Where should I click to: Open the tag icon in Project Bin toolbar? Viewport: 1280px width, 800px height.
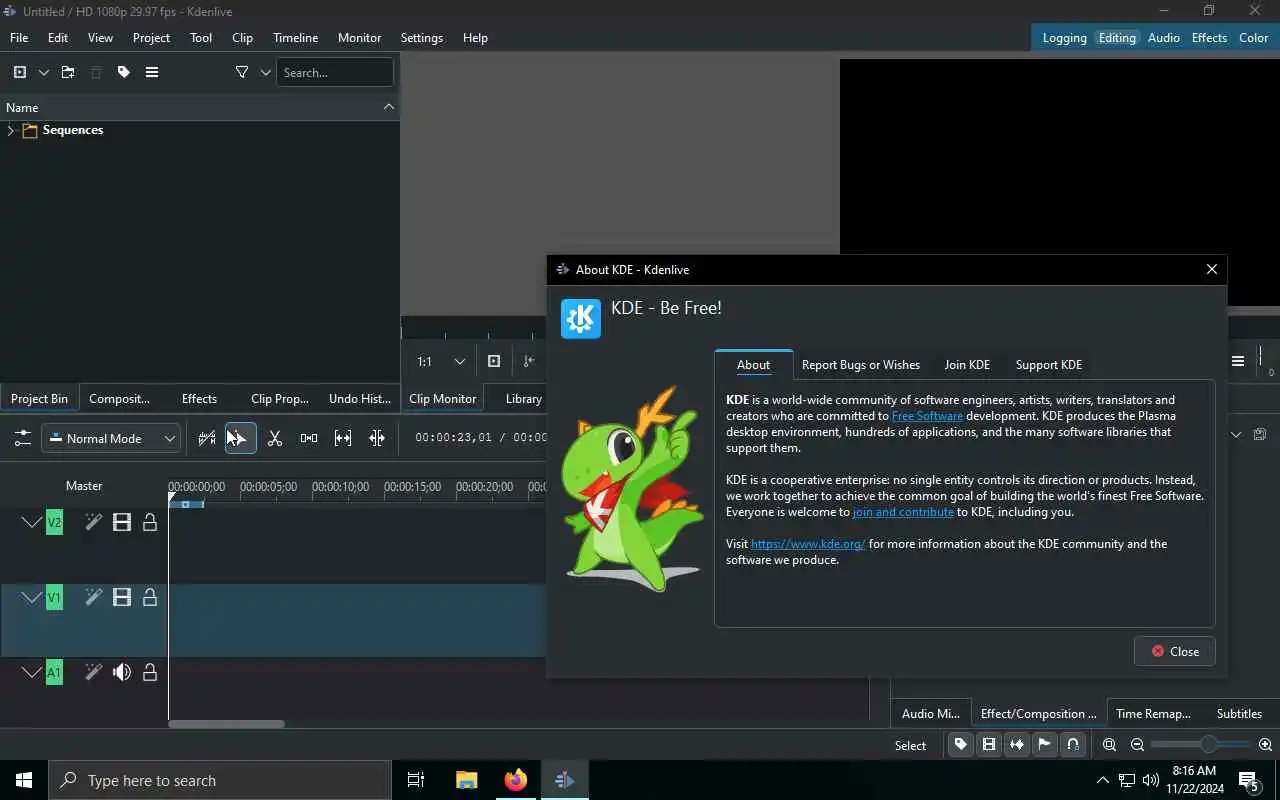click(124, 72)
